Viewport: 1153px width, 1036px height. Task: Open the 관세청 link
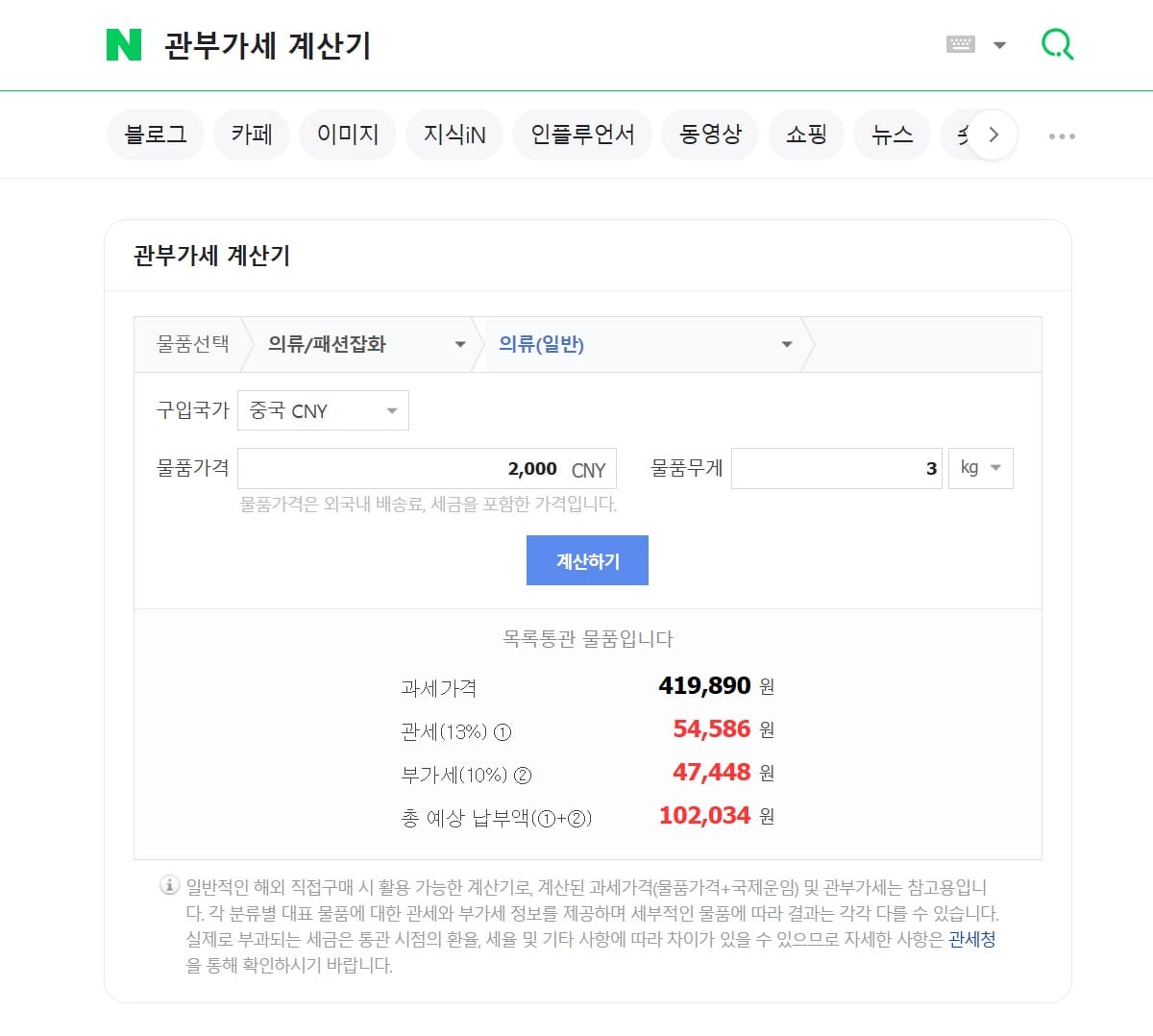pos(971,939)
